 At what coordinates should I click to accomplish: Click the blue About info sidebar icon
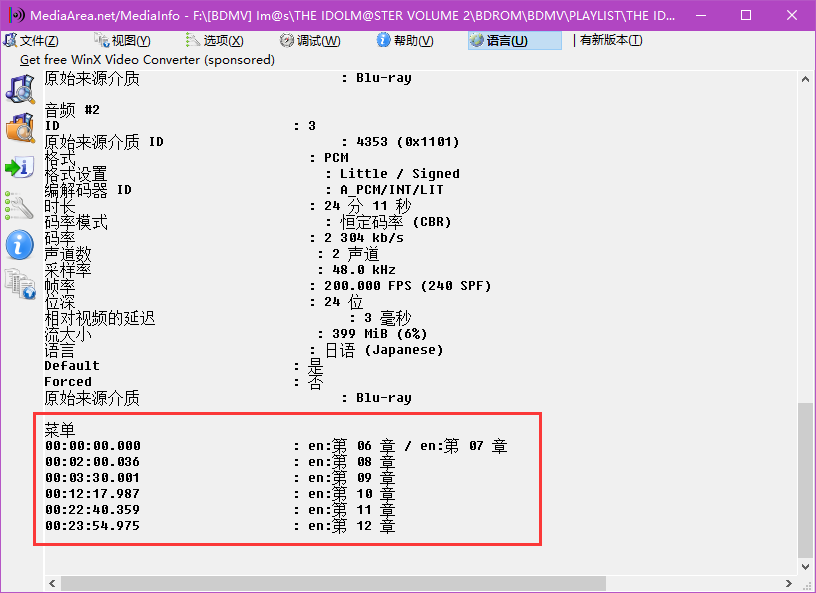20,245
